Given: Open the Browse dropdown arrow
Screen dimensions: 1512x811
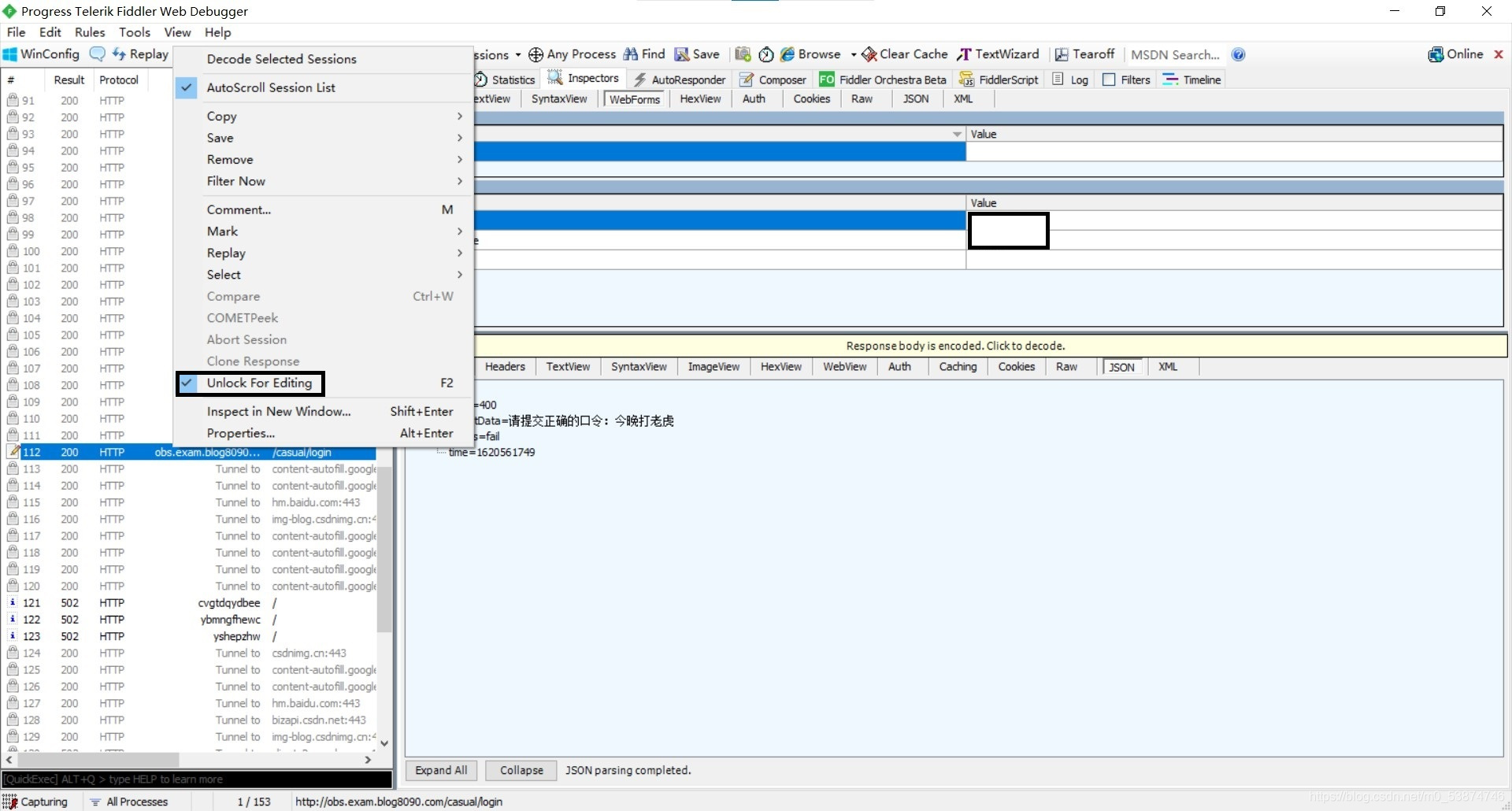Looking at the screenshot, I should [x=853, y=54].
